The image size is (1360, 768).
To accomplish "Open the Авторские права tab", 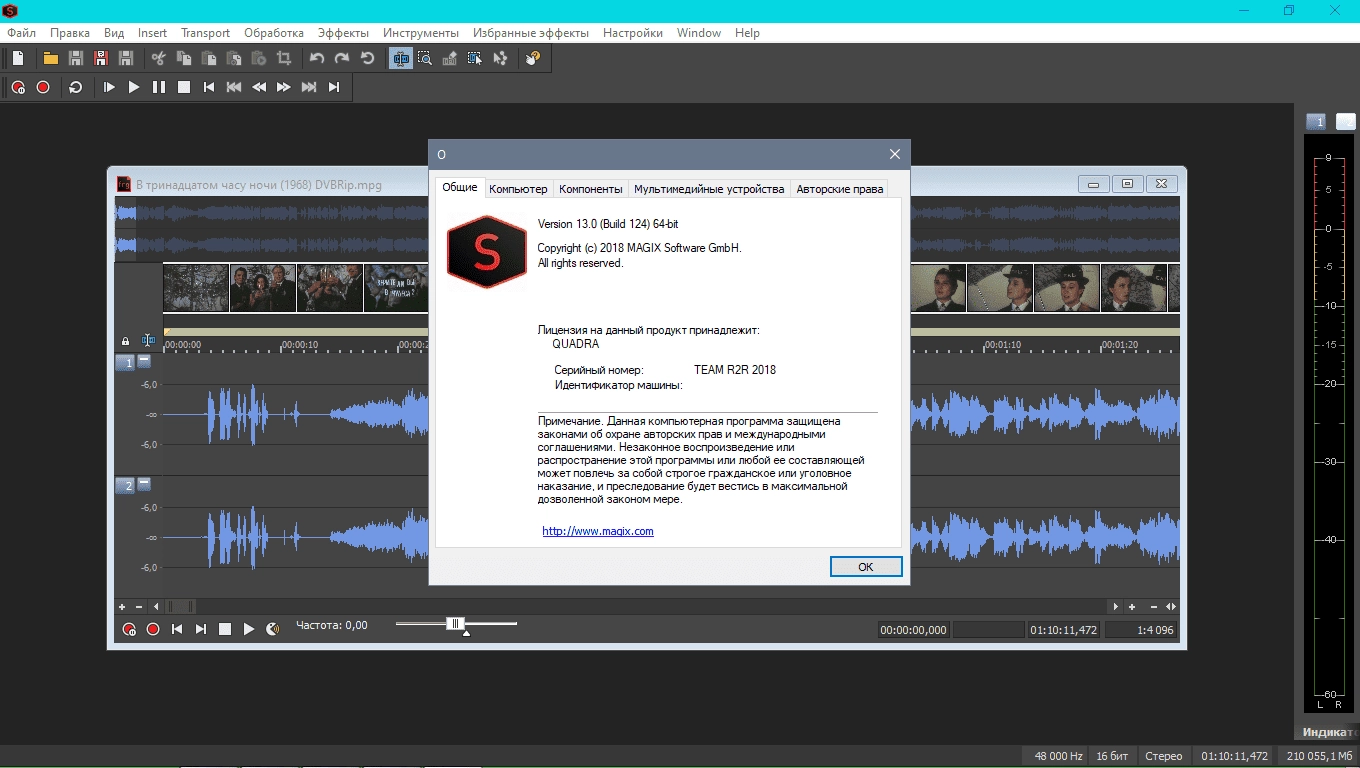I will click(x=839, y=189).
